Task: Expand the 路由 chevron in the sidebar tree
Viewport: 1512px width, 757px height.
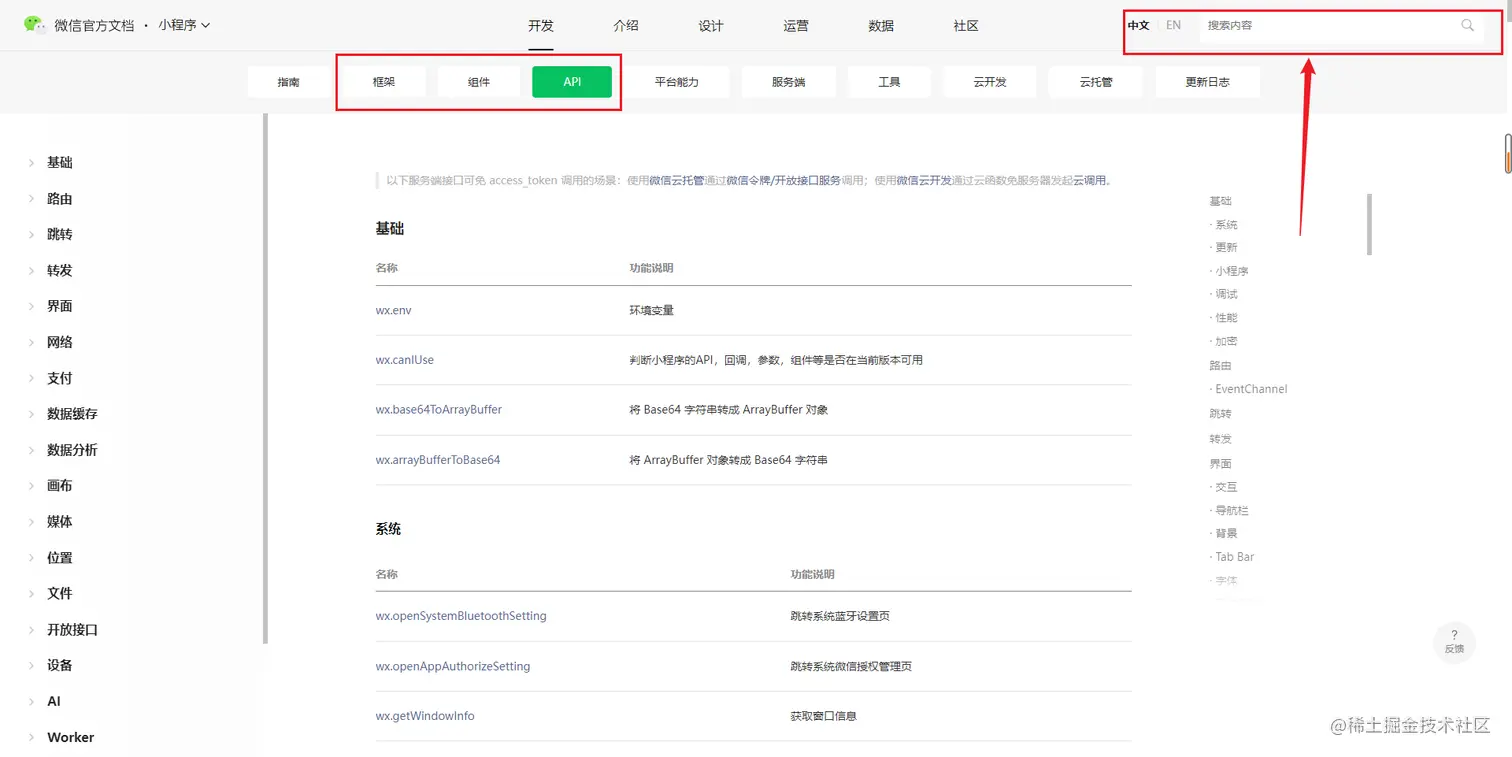Action: (x=31, y=199)
